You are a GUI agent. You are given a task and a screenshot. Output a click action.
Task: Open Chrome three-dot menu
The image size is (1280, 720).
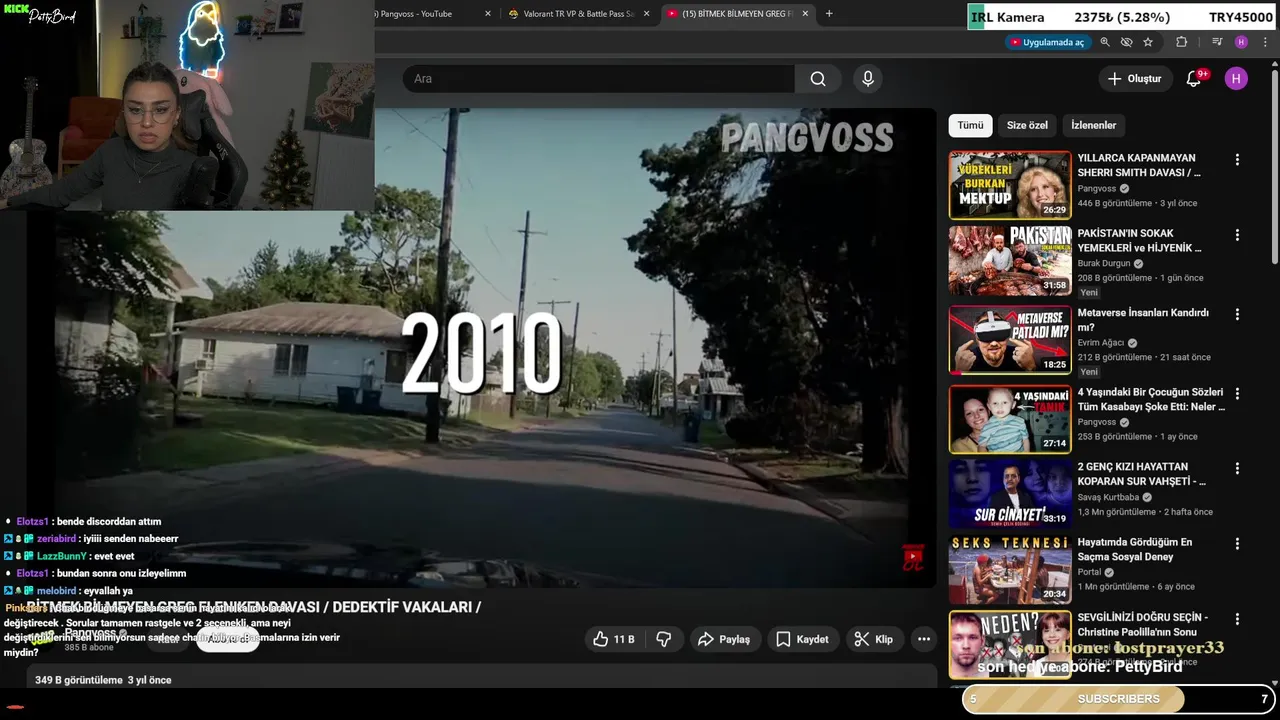[1265, 42]
